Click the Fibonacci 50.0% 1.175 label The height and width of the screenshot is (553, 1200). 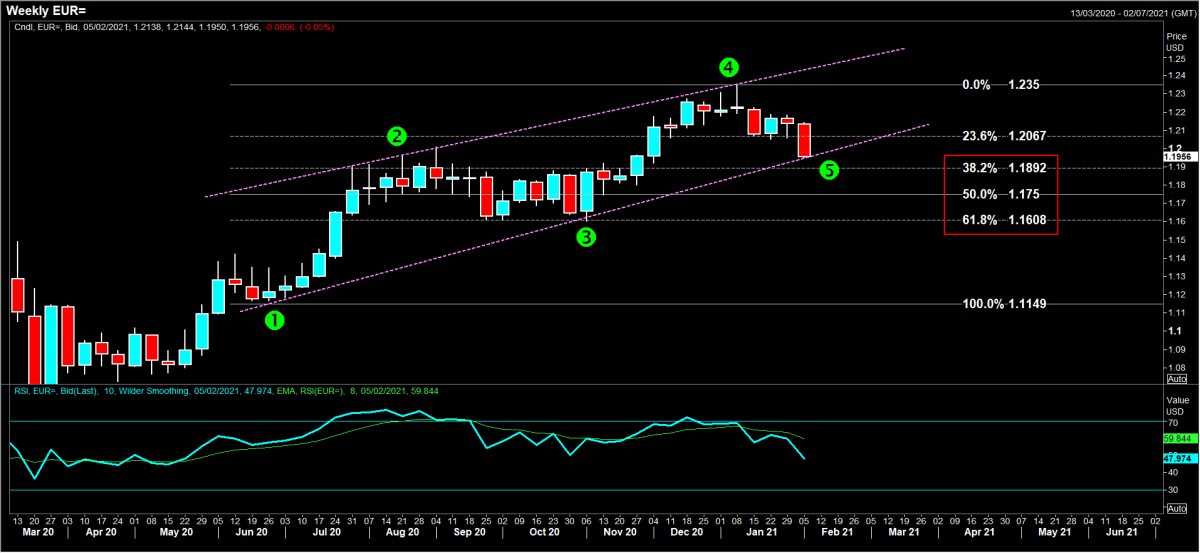pos(1001,194)
